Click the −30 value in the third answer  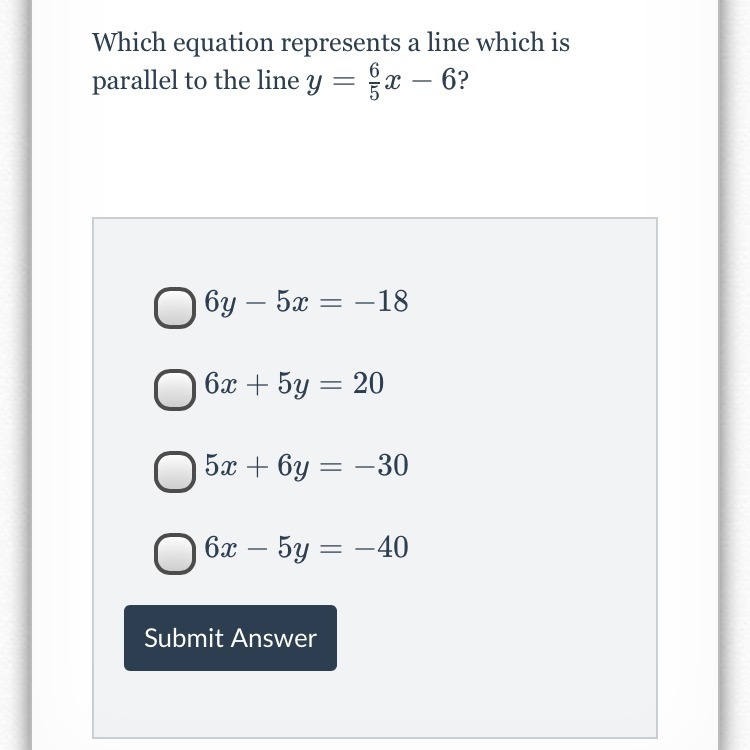[x=384, y=466]
